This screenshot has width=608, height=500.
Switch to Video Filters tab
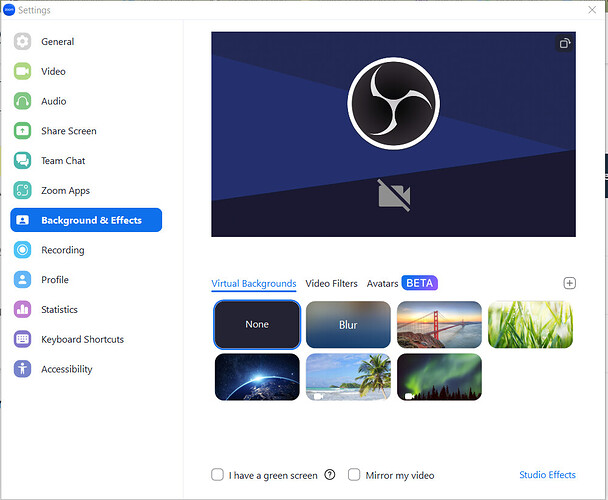coord(331,284)
